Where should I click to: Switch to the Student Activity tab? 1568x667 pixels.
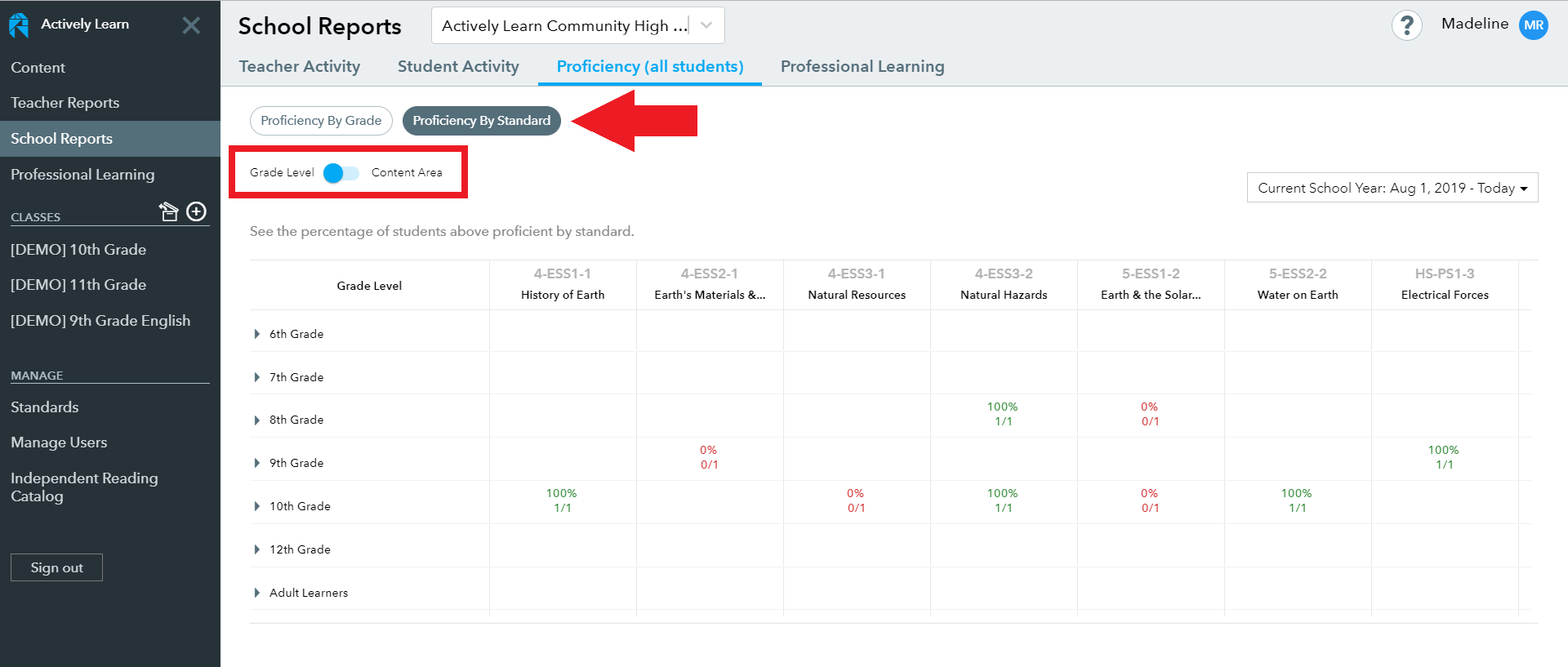458,67
